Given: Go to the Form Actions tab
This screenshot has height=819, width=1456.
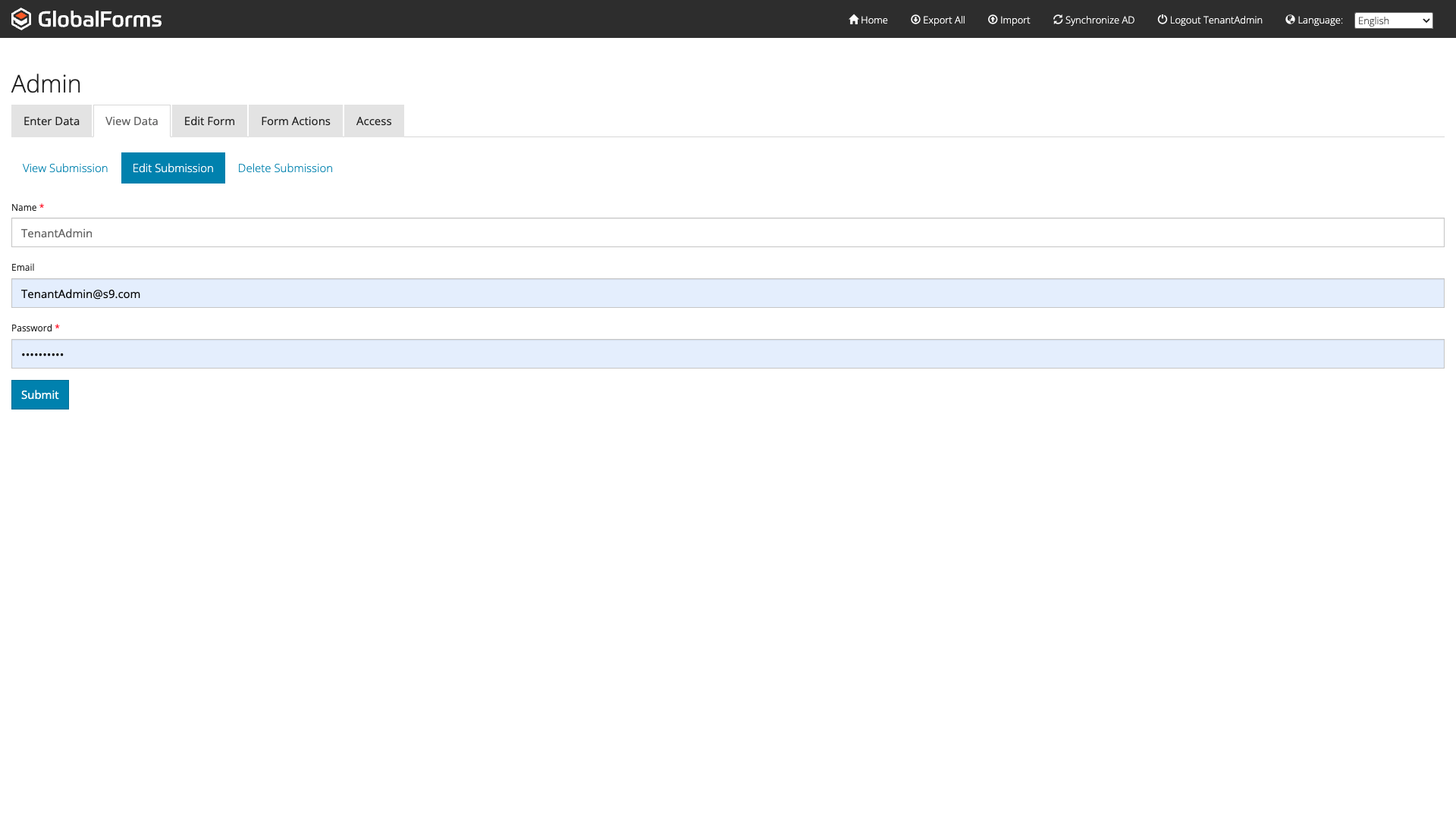Looking at the screenshot, I should [296, 121].
